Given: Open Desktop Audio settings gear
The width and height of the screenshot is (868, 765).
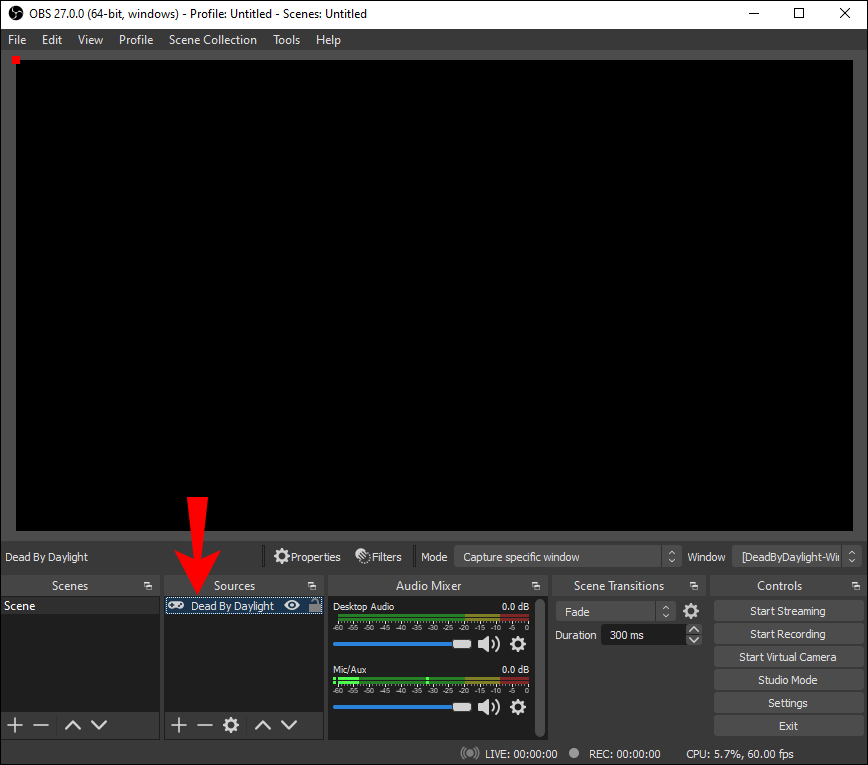Looking at the screenshot, I should tap(518, 644).
